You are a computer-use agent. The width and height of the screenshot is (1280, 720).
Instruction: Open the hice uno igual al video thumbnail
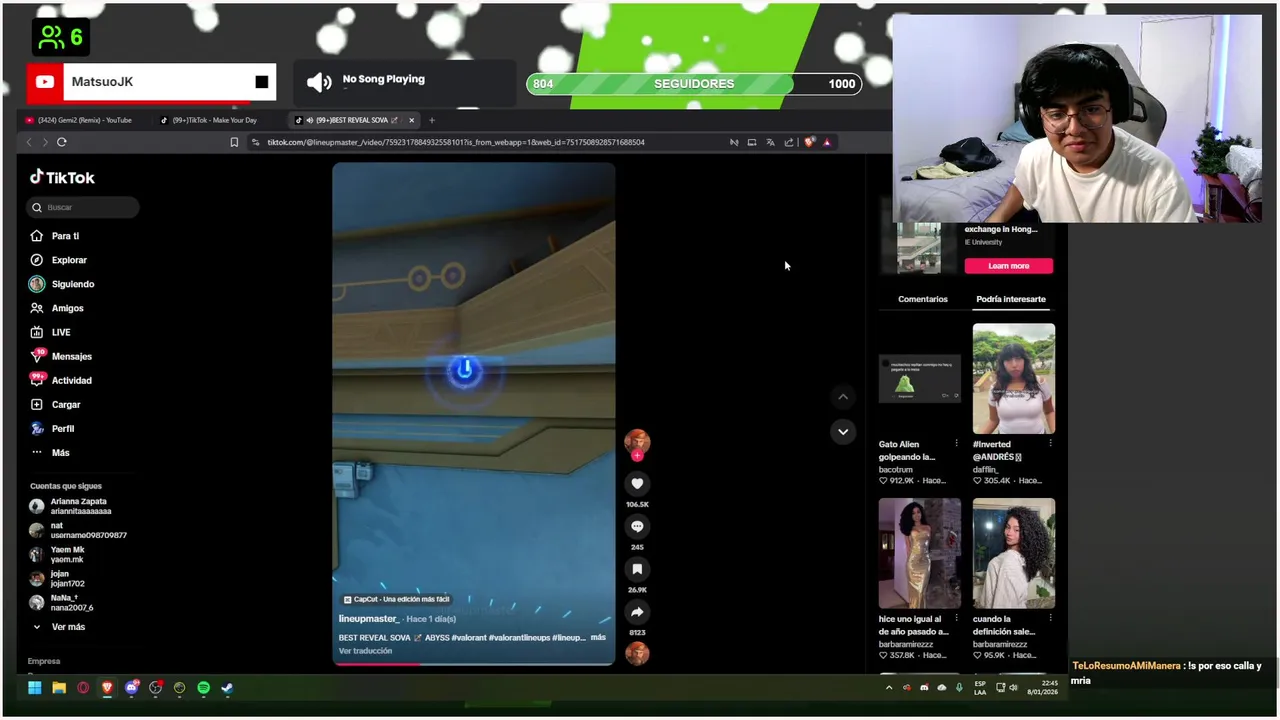click(920, 554)
